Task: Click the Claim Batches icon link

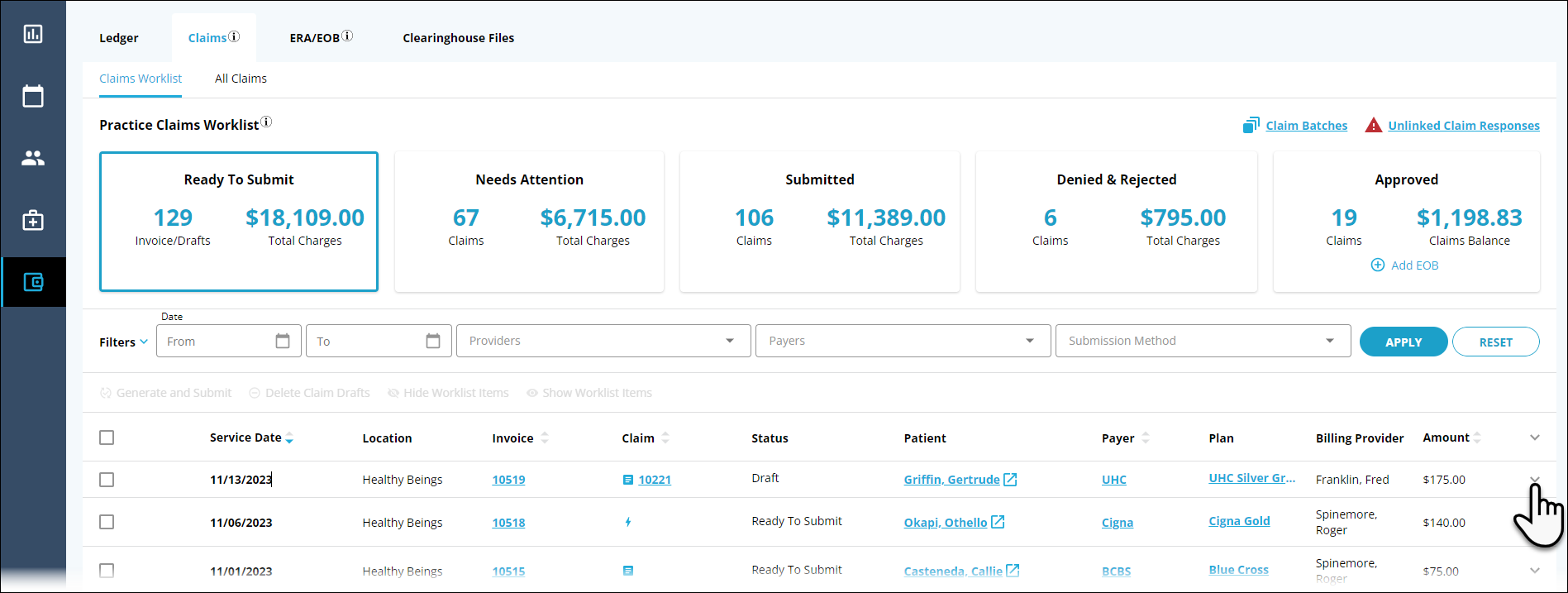Action: pyautogui.click(x=1251, y=126)
